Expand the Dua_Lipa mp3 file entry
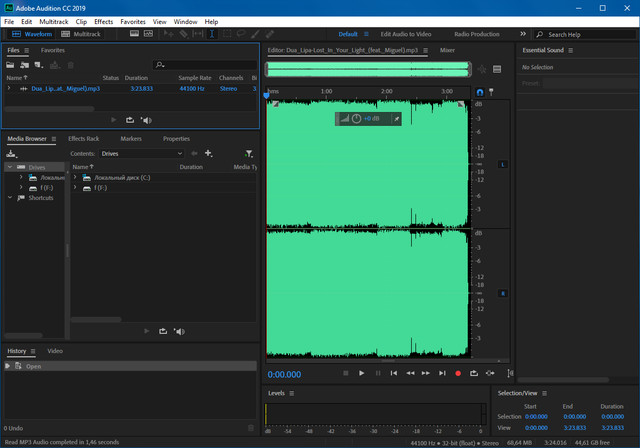The height and width of the screenshot is (448, 640). tap(10, 89)
